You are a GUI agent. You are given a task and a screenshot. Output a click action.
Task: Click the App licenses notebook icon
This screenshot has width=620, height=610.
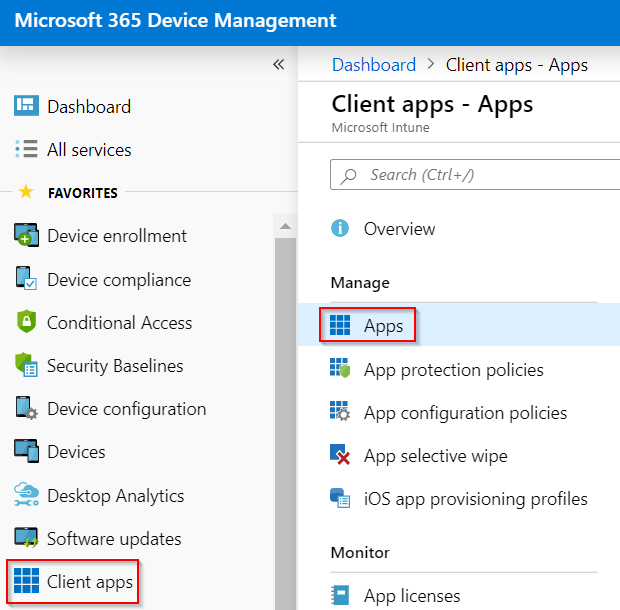coord(340,595)
